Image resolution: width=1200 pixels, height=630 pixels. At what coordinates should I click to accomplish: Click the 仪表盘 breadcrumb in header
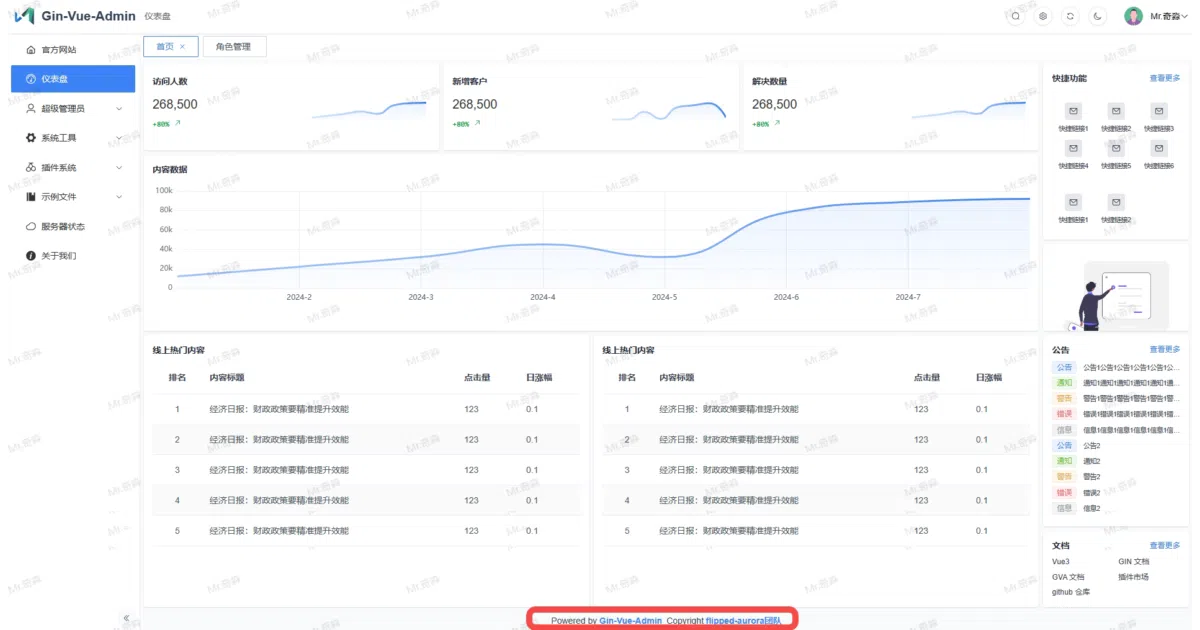pyautogui.click(x=157, y=16)
